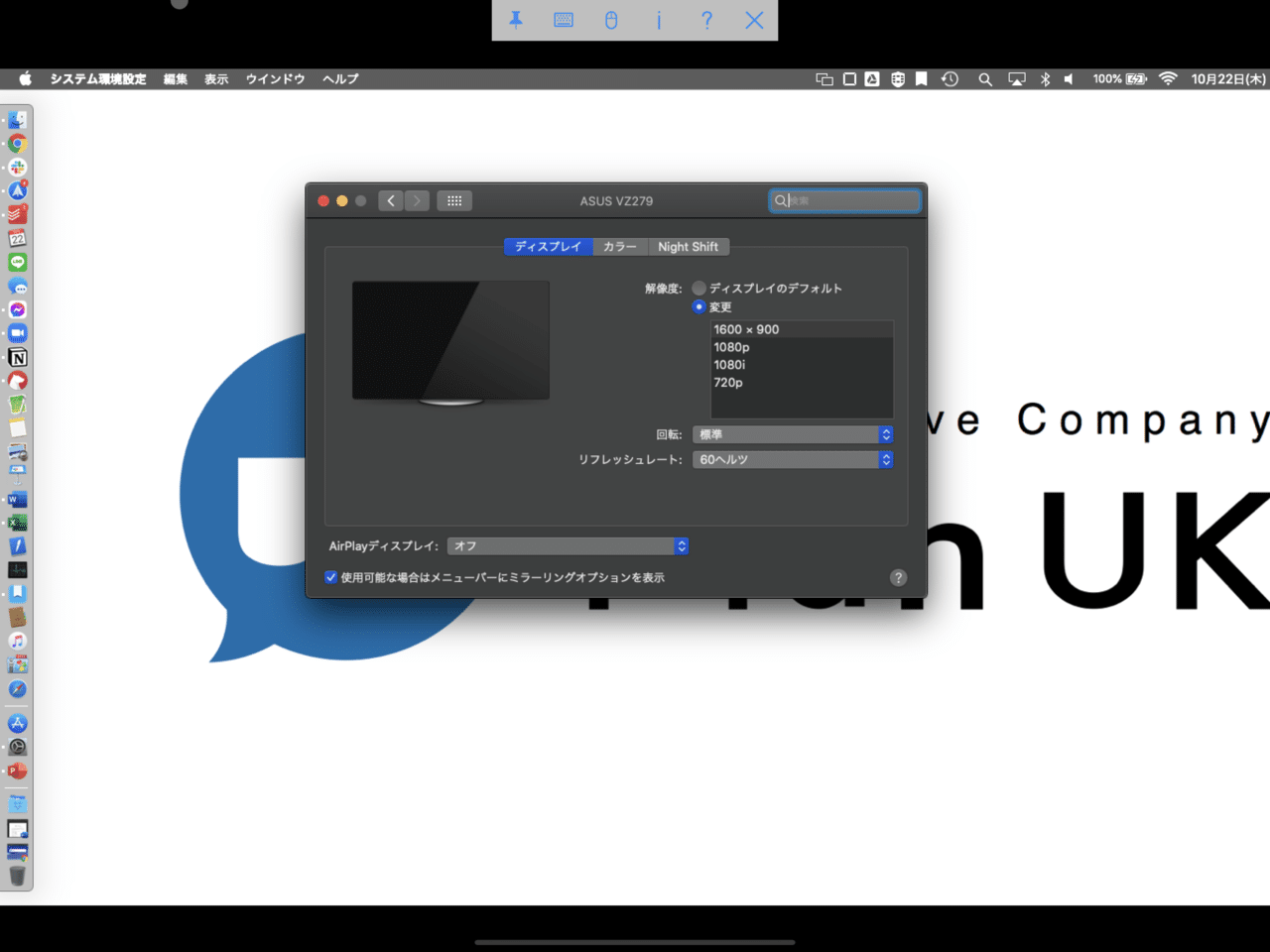Image resolution: width=1270 pixels, height=952 pixels.
Task: Open the Apple menu
Action: click(26, 79)
